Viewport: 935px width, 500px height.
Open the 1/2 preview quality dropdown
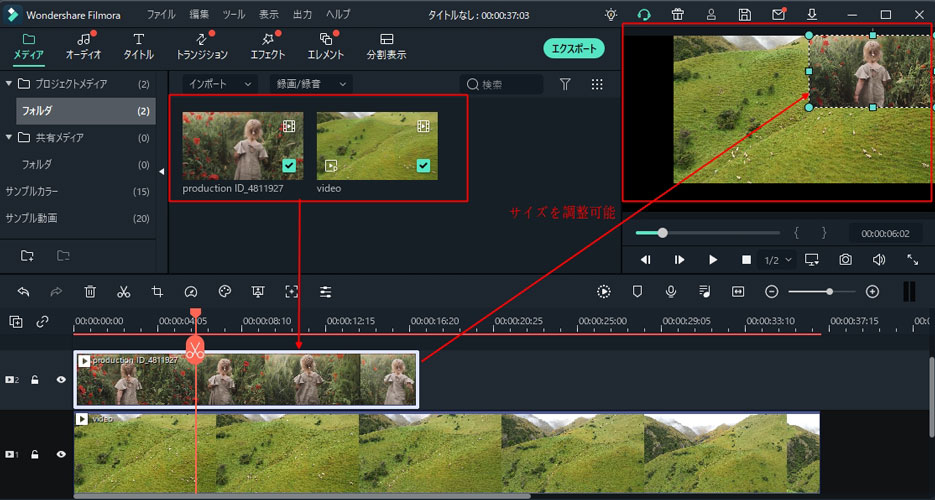coord(777,260)
